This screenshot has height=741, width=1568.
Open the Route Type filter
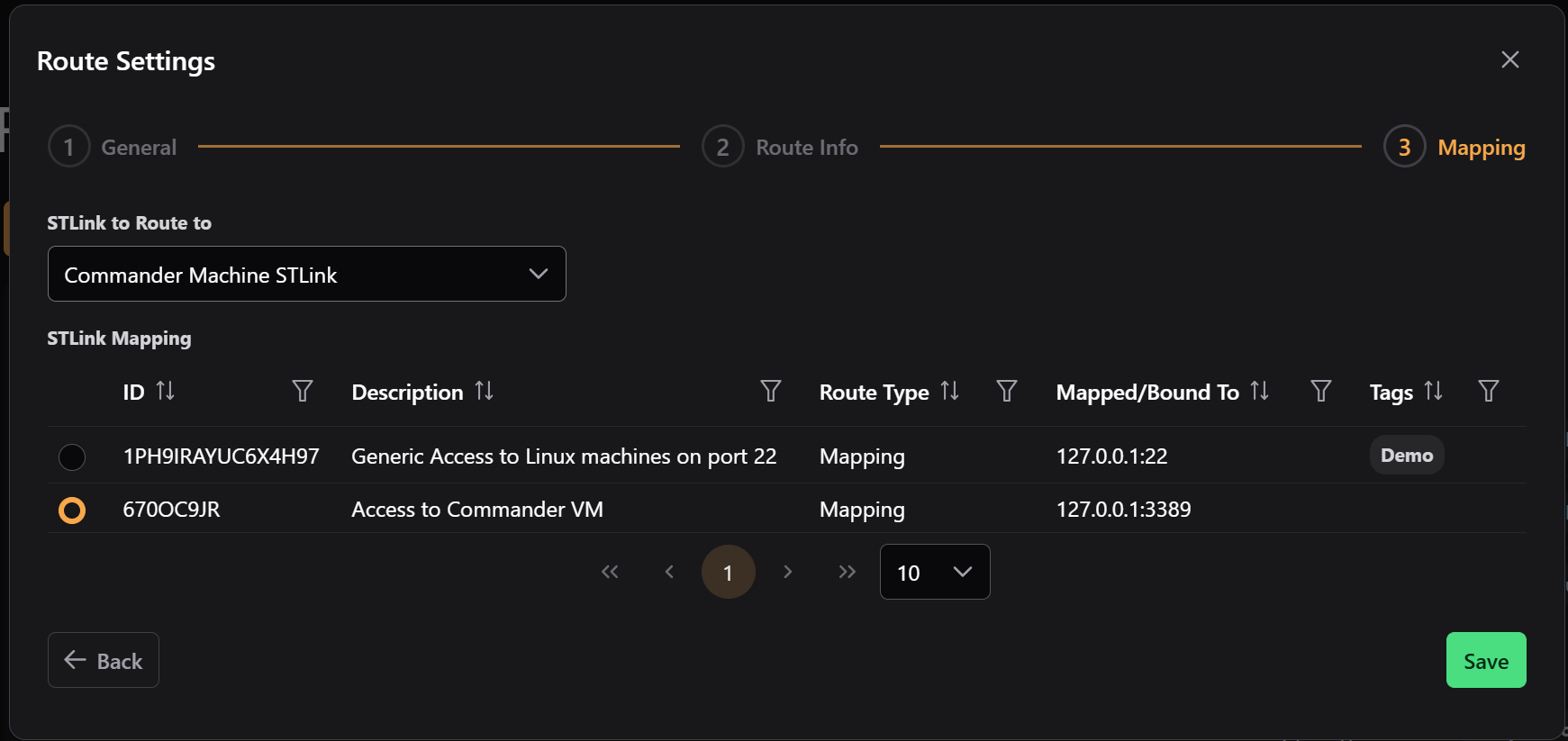(x=1007, y=391)
